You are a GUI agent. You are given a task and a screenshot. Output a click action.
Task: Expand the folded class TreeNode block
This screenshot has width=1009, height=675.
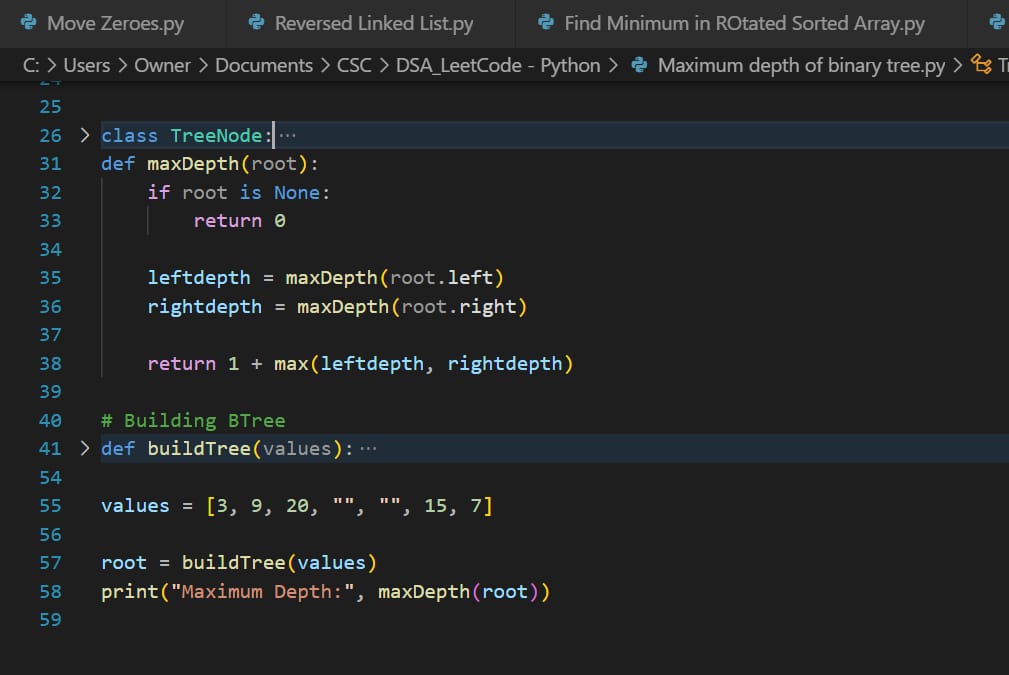pos(84,135)
